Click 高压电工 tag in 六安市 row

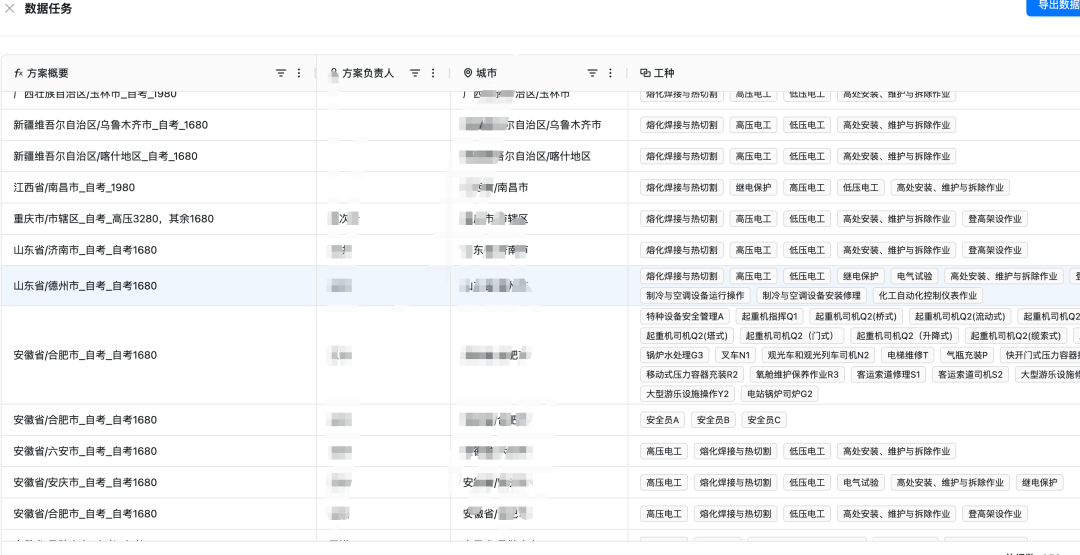[664, 452]
